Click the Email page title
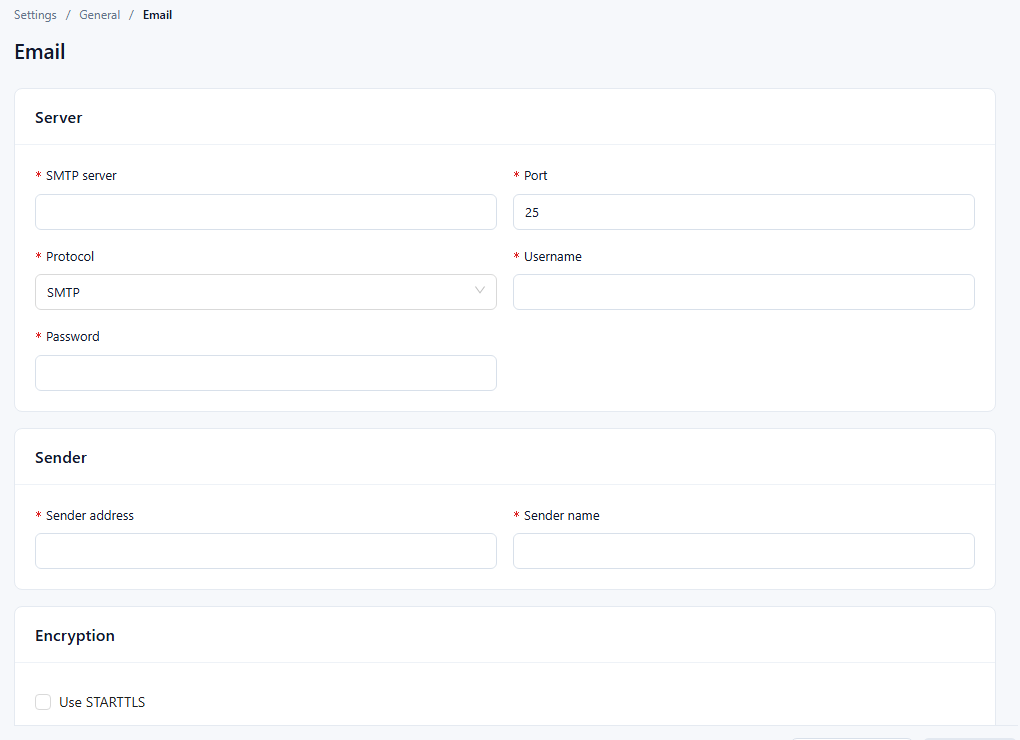 click(x=40, y=52)
